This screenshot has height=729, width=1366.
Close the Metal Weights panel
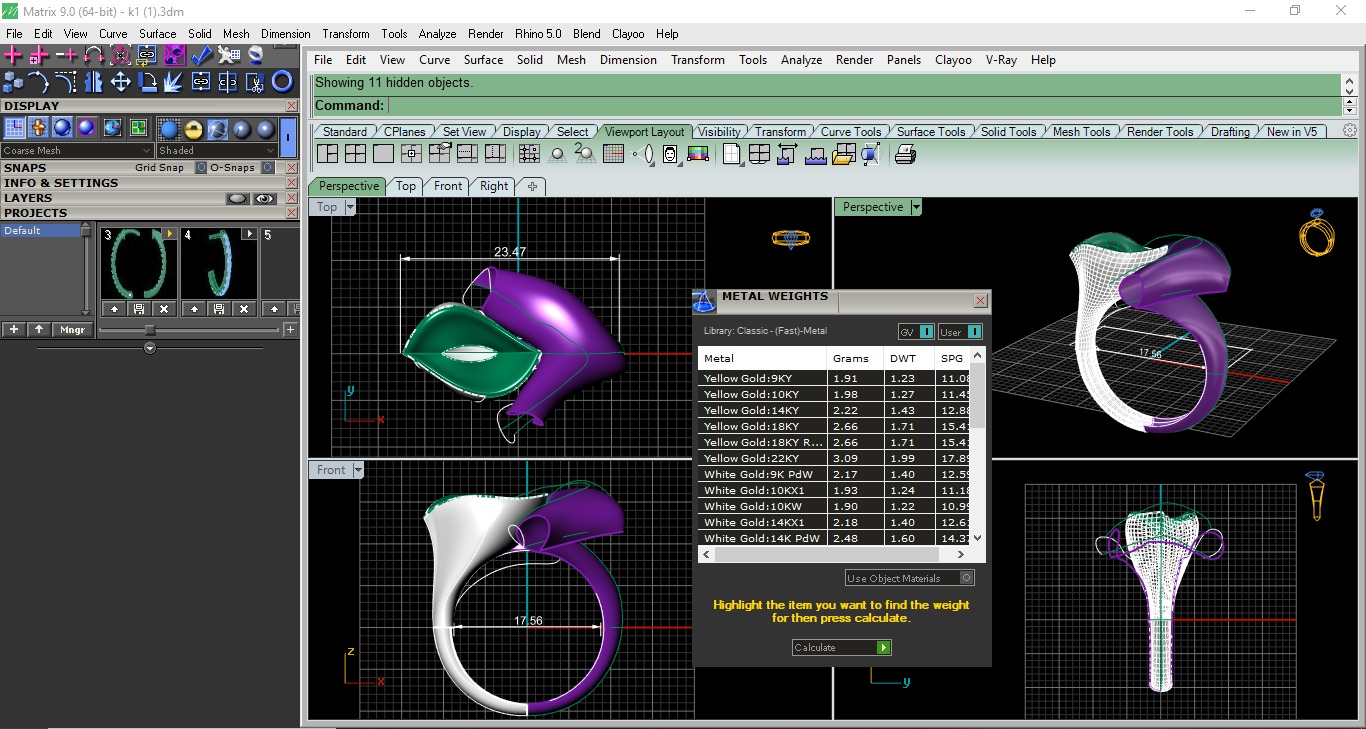[x=981, y=300]
